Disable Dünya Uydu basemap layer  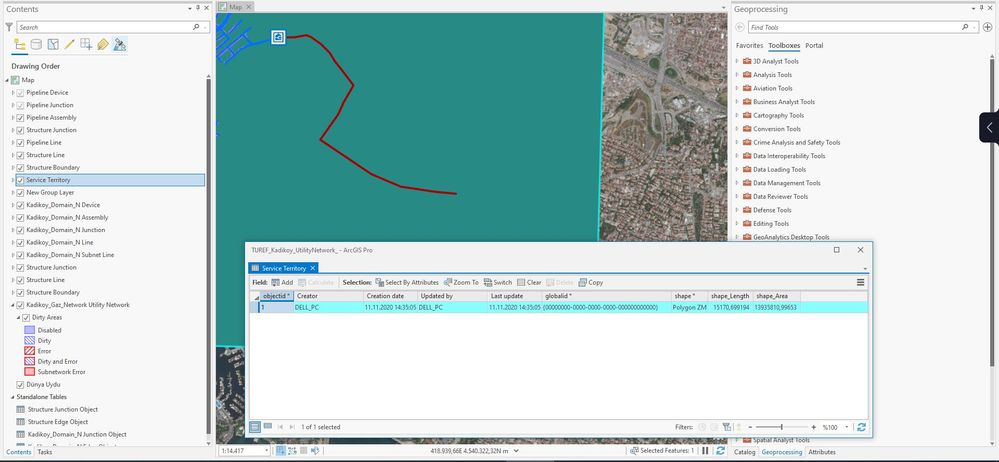[x=20, y=385]
